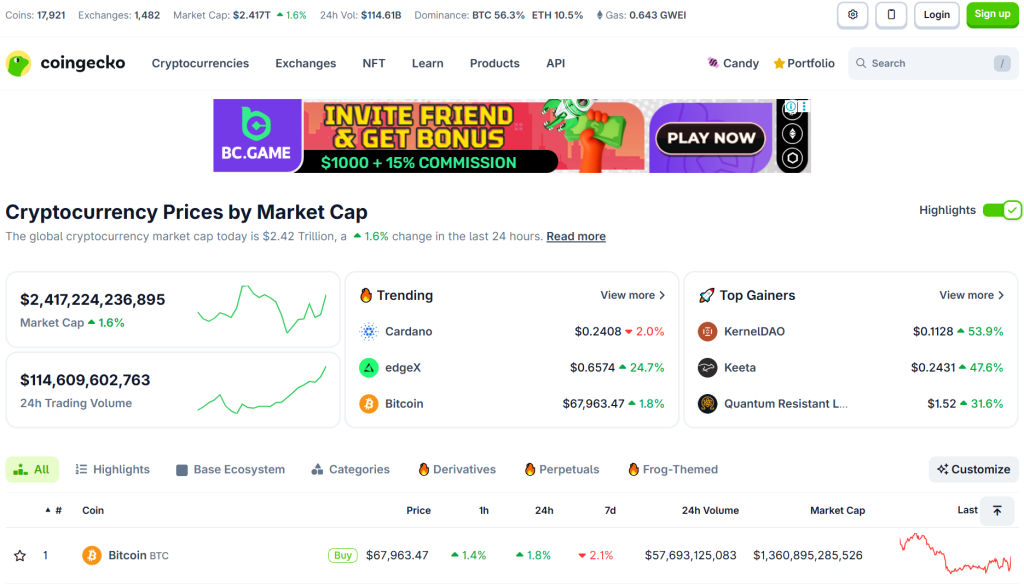
Task: Click the green Sign up button
Action: (992, 15)
